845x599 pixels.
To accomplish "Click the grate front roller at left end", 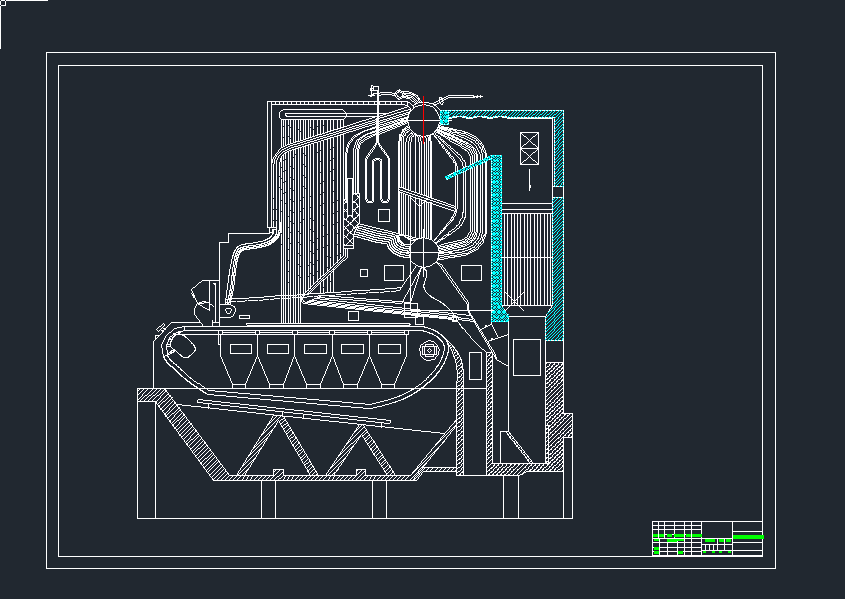I will pos(181,346).
